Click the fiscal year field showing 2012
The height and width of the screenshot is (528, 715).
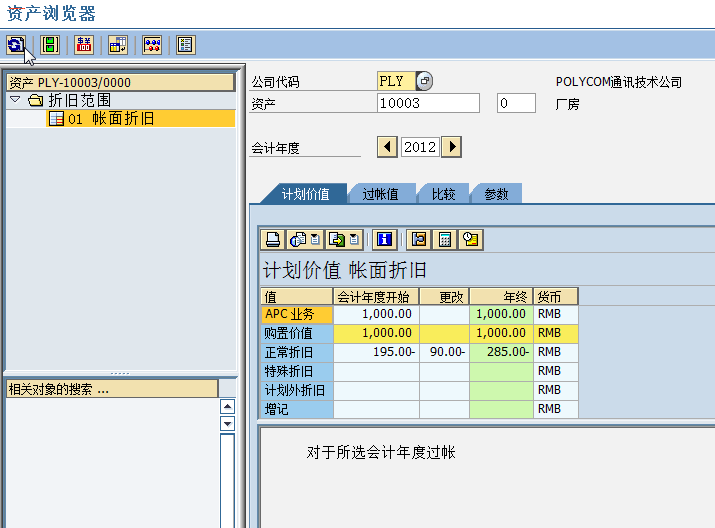click(x=420, y=147)
